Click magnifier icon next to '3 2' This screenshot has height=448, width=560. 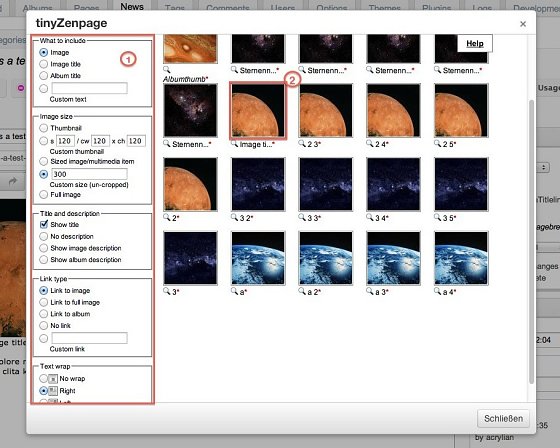click(x=235, y=217)
